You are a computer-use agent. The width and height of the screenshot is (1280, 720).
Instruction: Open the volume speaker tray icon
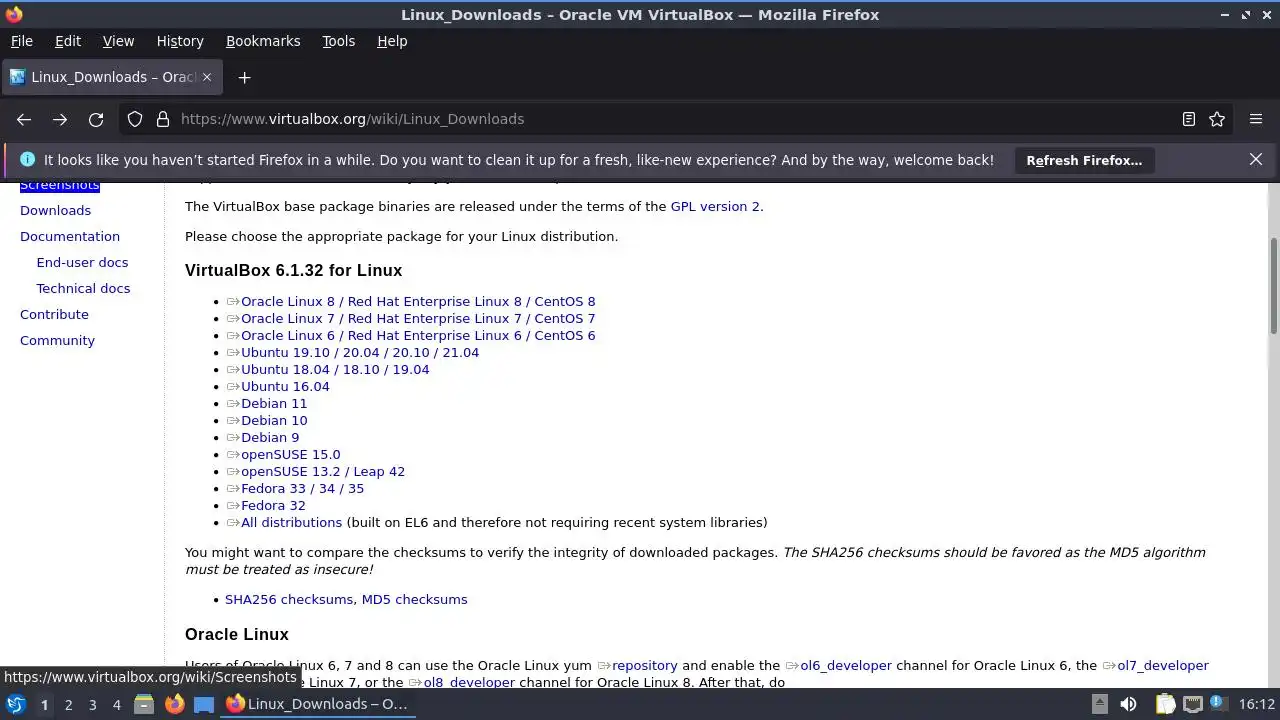(1128, 704)
